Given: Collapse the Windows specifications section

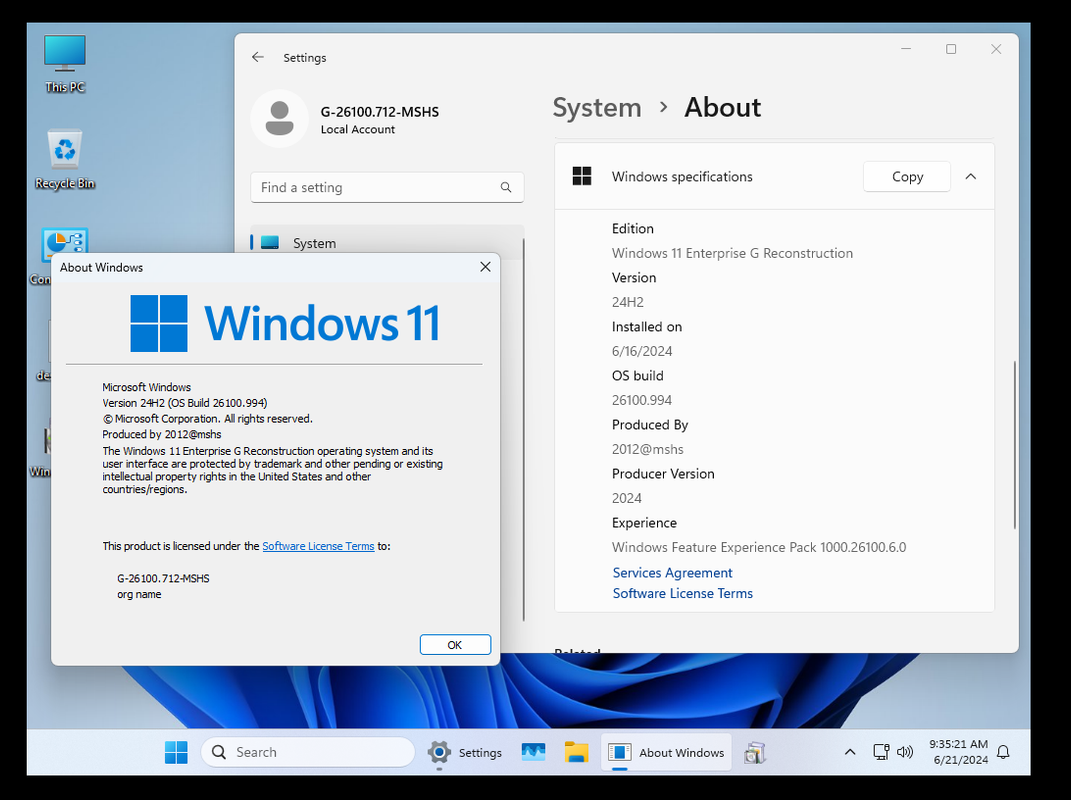Looking at the screenshot, I should click(971, 176).
